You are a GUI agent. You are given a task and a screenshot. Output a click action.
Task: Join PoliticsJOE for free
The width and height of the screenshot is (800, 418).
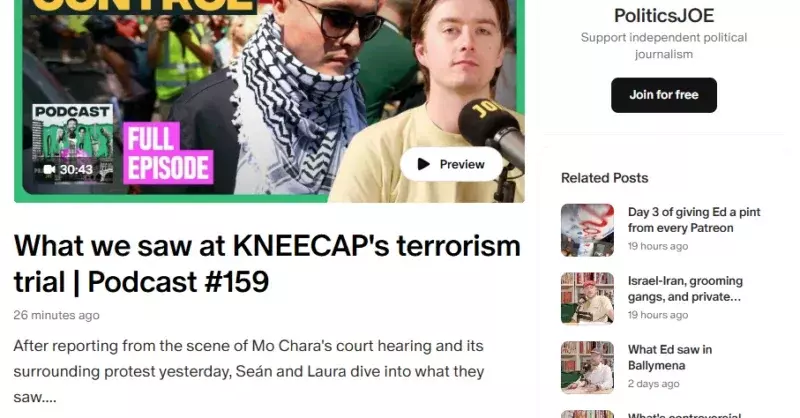663,95
